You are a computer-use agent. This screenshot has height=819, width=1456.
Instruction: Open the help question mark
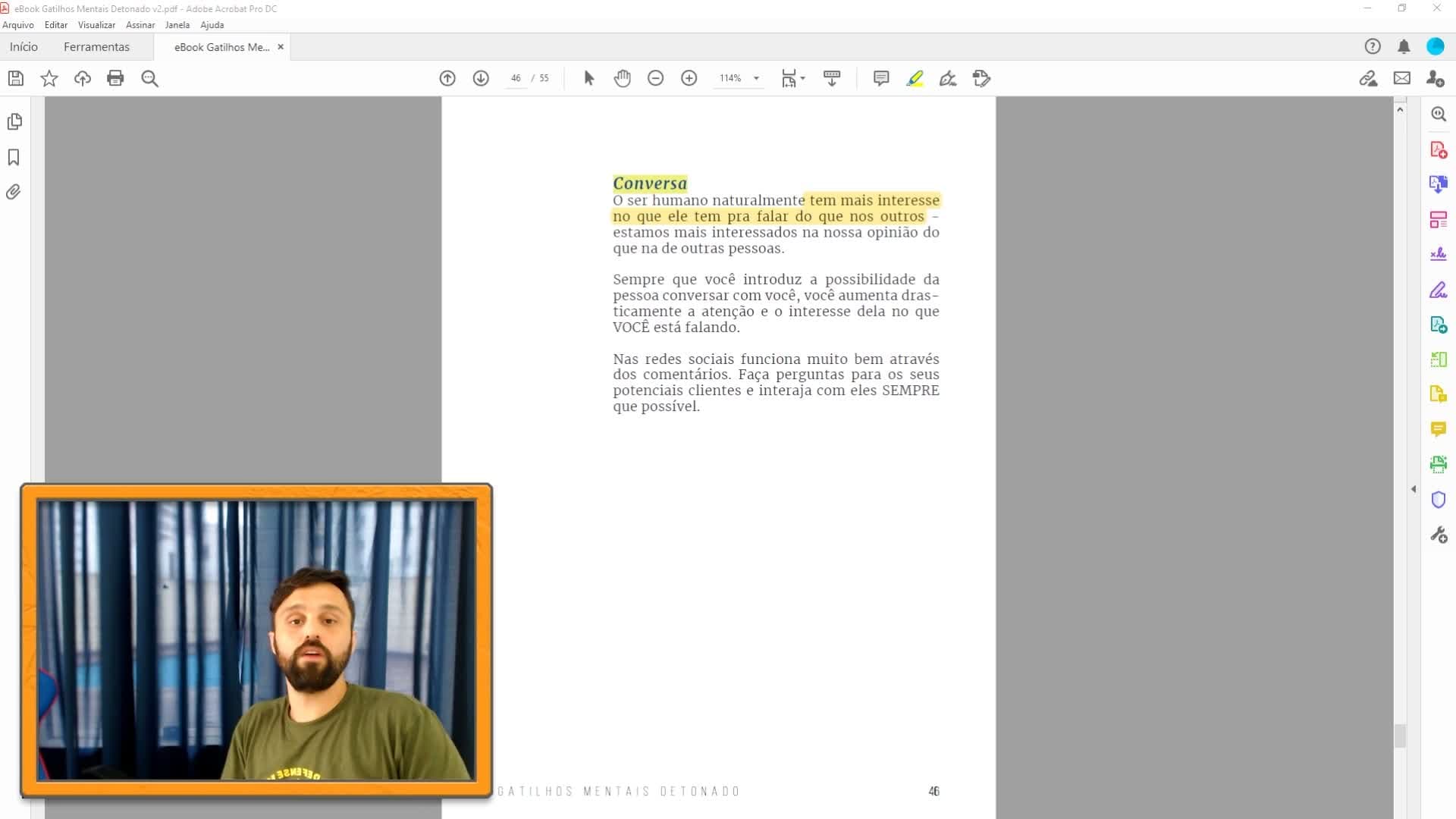click(x=1373, y=47)
